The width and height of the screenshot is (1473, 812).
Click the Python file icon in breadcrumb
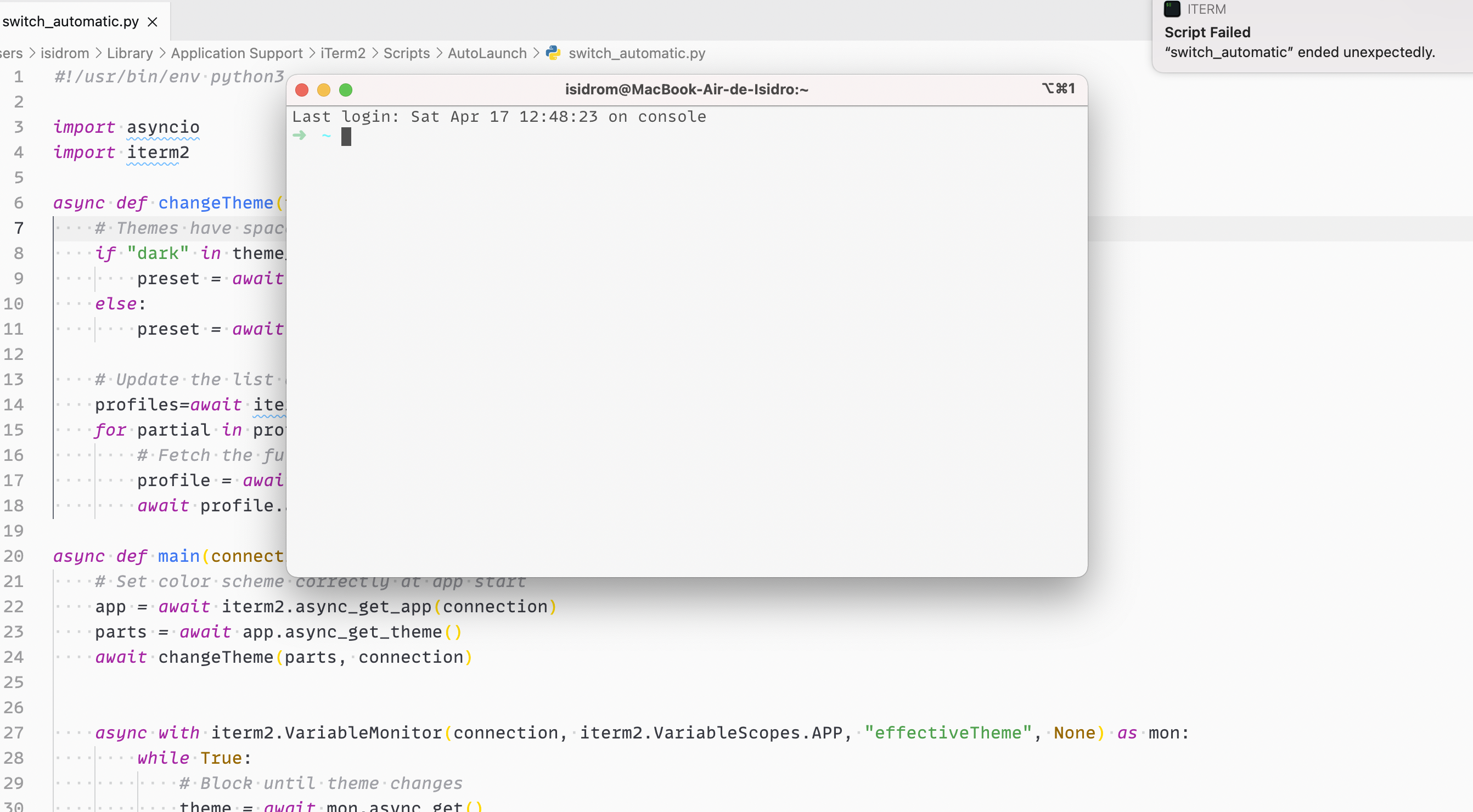click(x=553, y=53)
